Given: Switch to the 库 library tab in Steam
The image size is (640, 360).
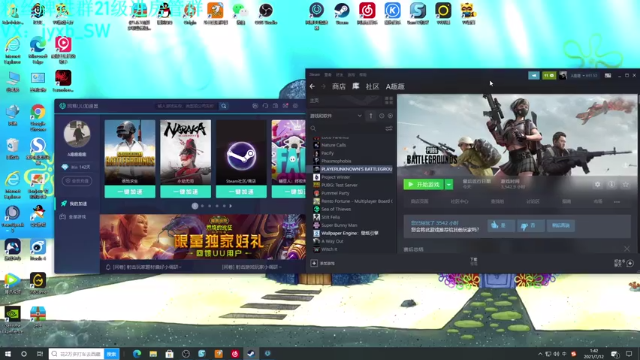Looking at the screenshot, I should tap(356, 86).
